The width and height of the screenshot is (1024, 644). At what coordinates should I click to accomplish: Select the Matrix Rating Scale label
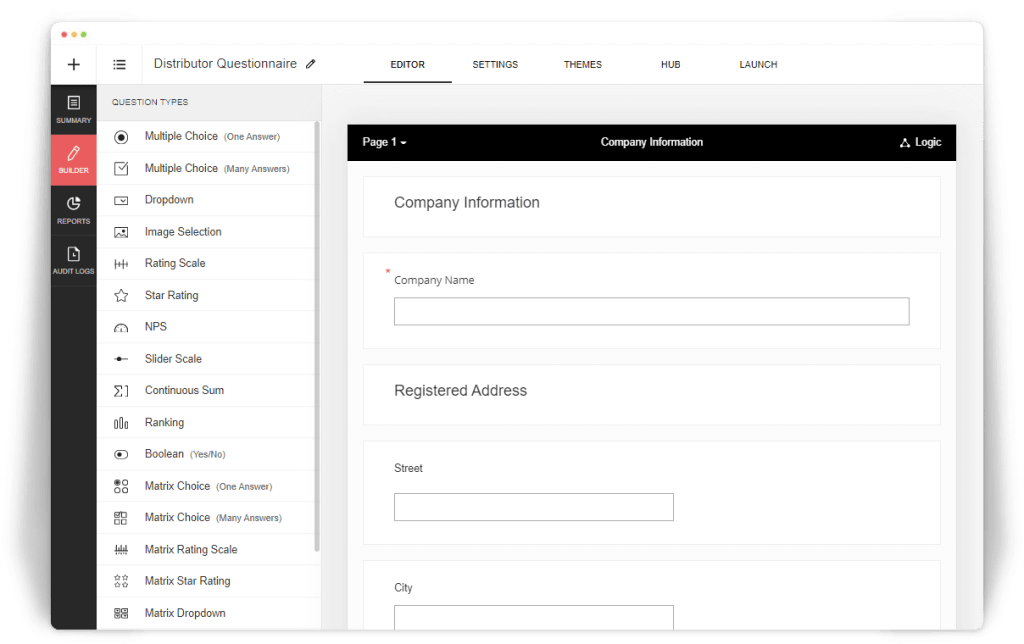[x=191, y=549]
